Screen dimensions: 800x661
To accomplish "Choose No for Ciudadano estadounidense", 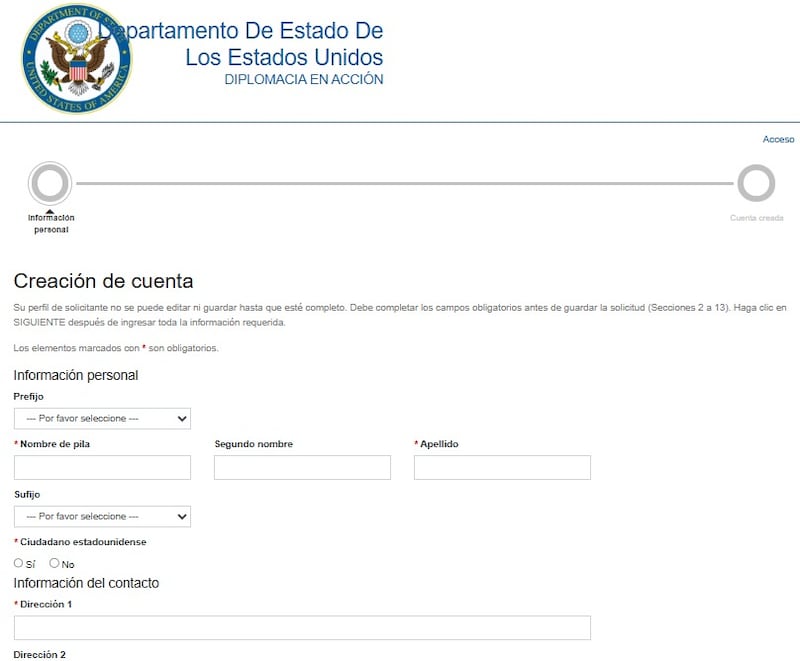I will tap(55, 563).
